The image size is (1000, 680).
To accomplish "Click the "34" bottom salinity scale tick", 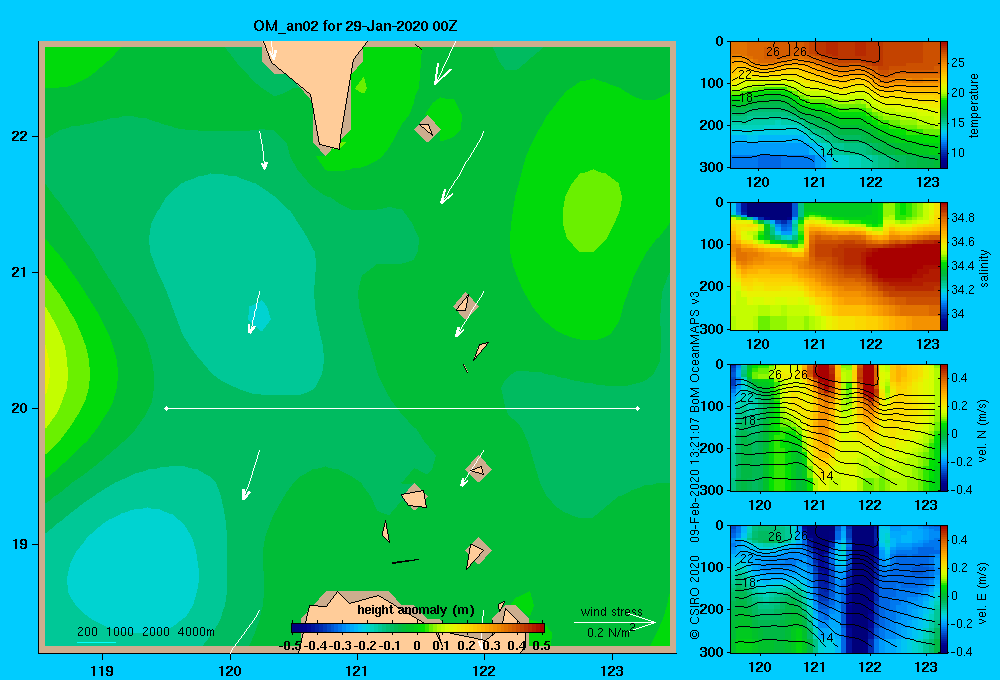I will (958, 314).
